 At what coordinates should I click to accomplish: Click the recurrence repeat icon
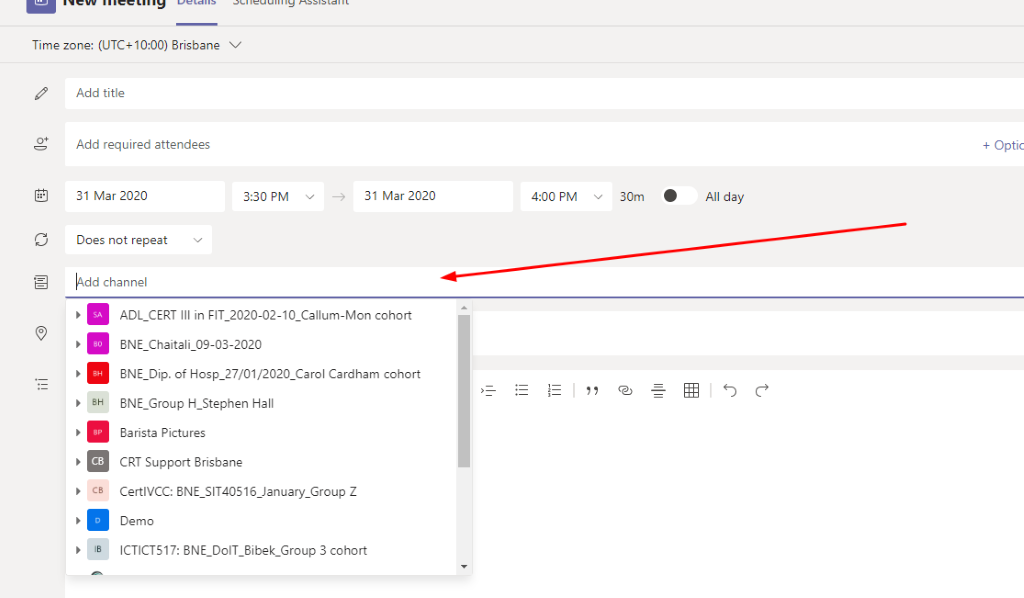[x=41, y=240]
